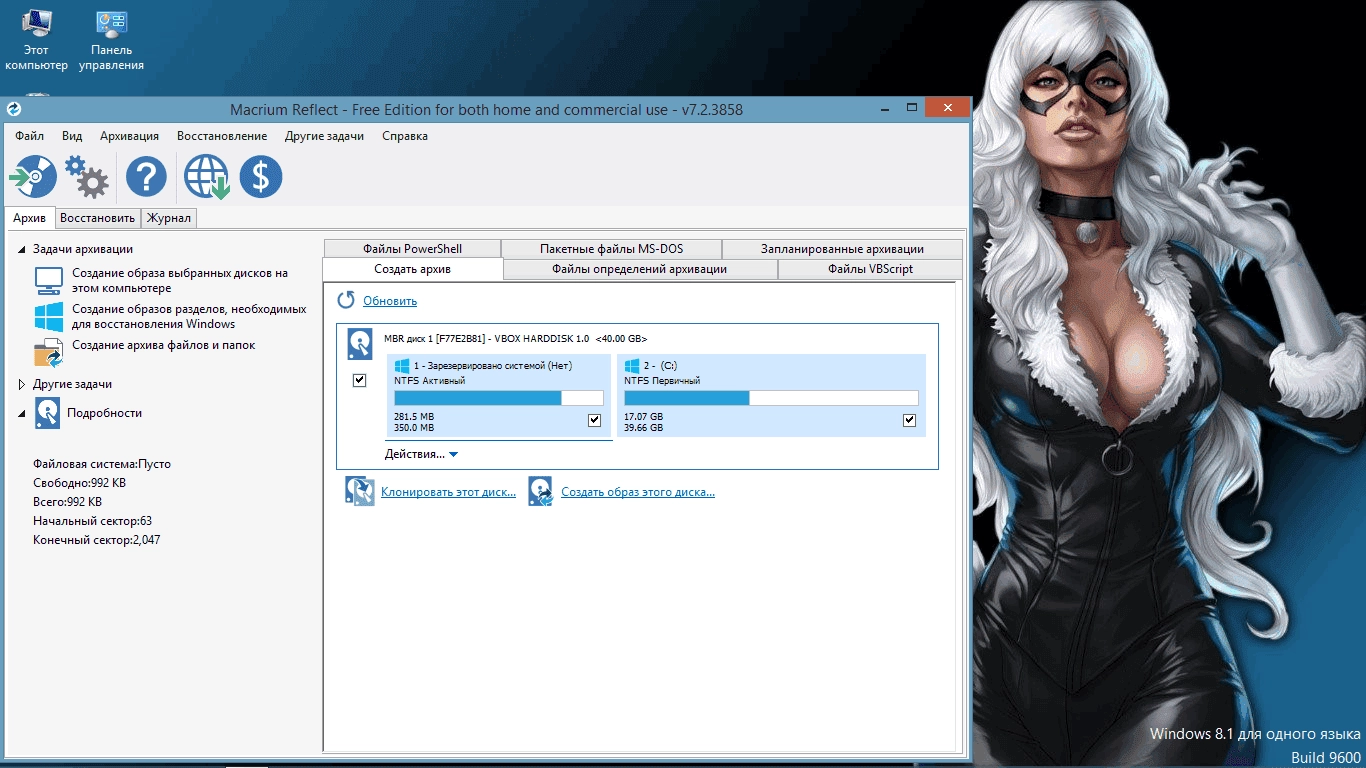Open the Действия dropdown
This screenshot has width=1366, height=768.
(421, 454)
